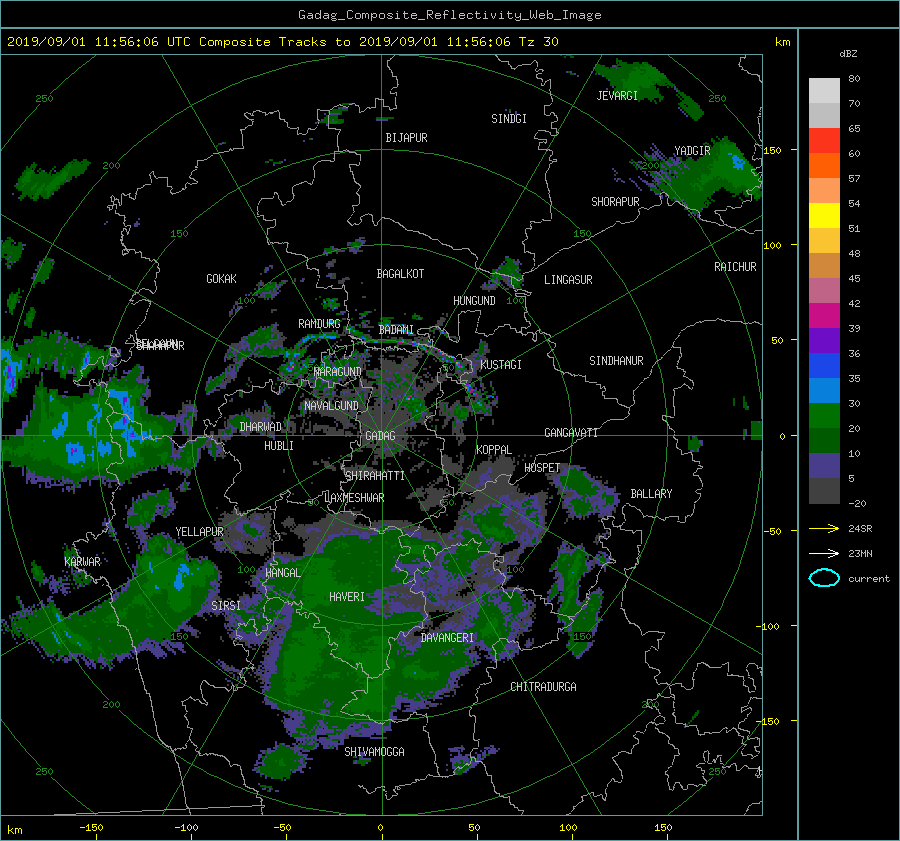Click the HANGAL city label
The image size is (900, 841).
283,573
